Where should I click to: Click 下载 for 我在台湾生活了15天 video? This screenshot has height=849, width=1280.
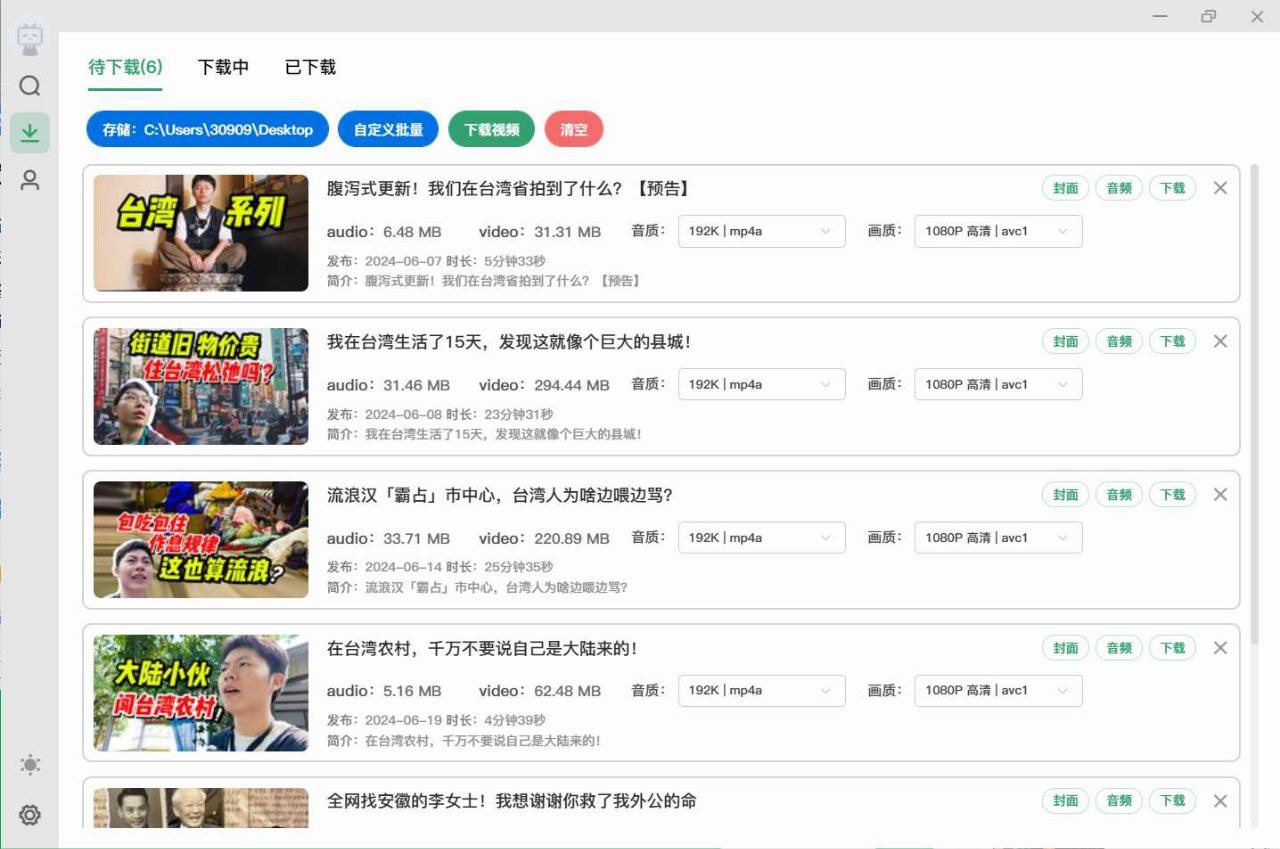tap(1172, 341)
